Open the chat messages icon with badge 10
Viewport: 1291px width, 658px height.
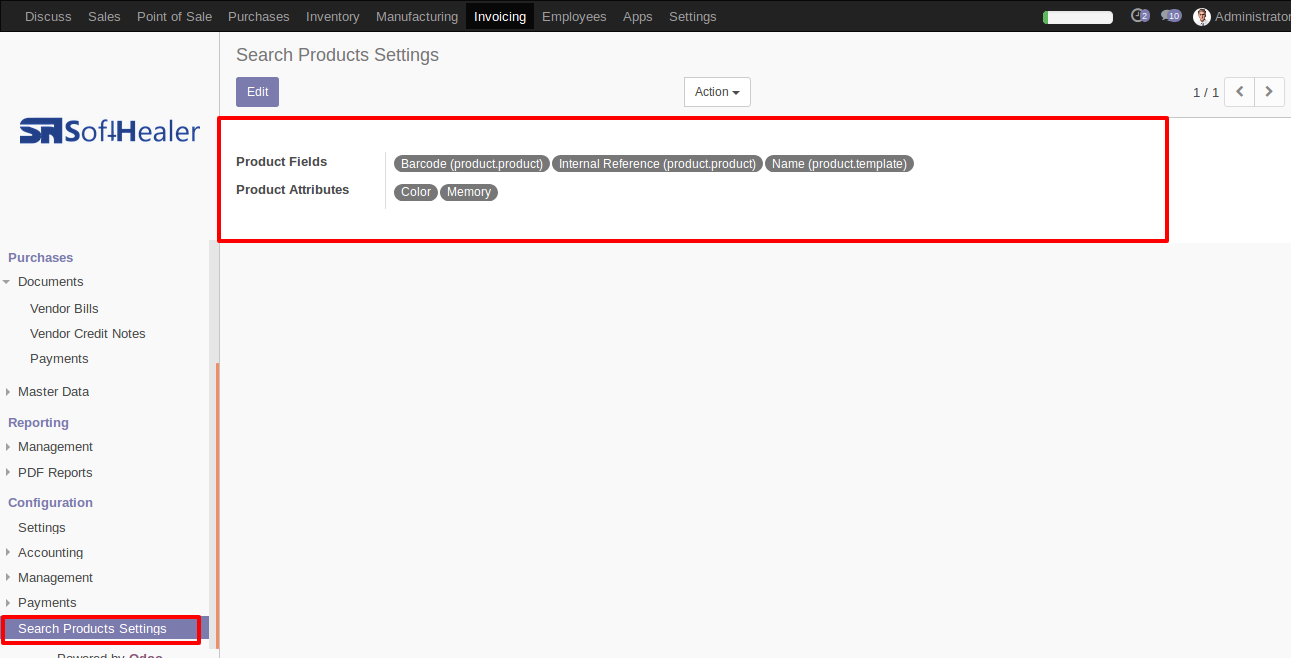tap(1171, 16)
